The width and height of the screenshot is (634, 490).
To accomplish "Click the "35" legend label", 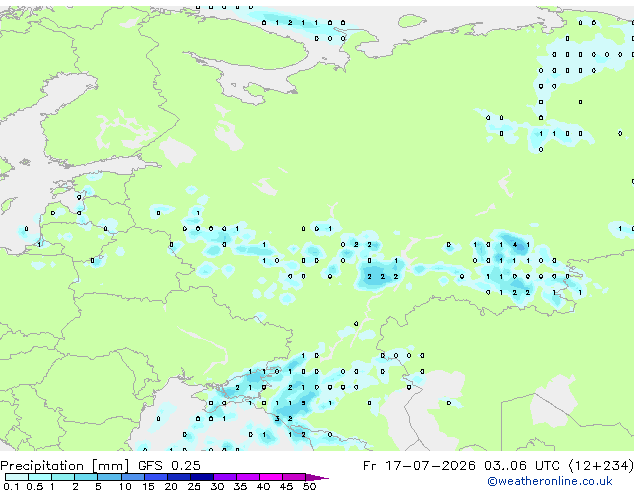I will pyautogui.click(x=240, y=486).
